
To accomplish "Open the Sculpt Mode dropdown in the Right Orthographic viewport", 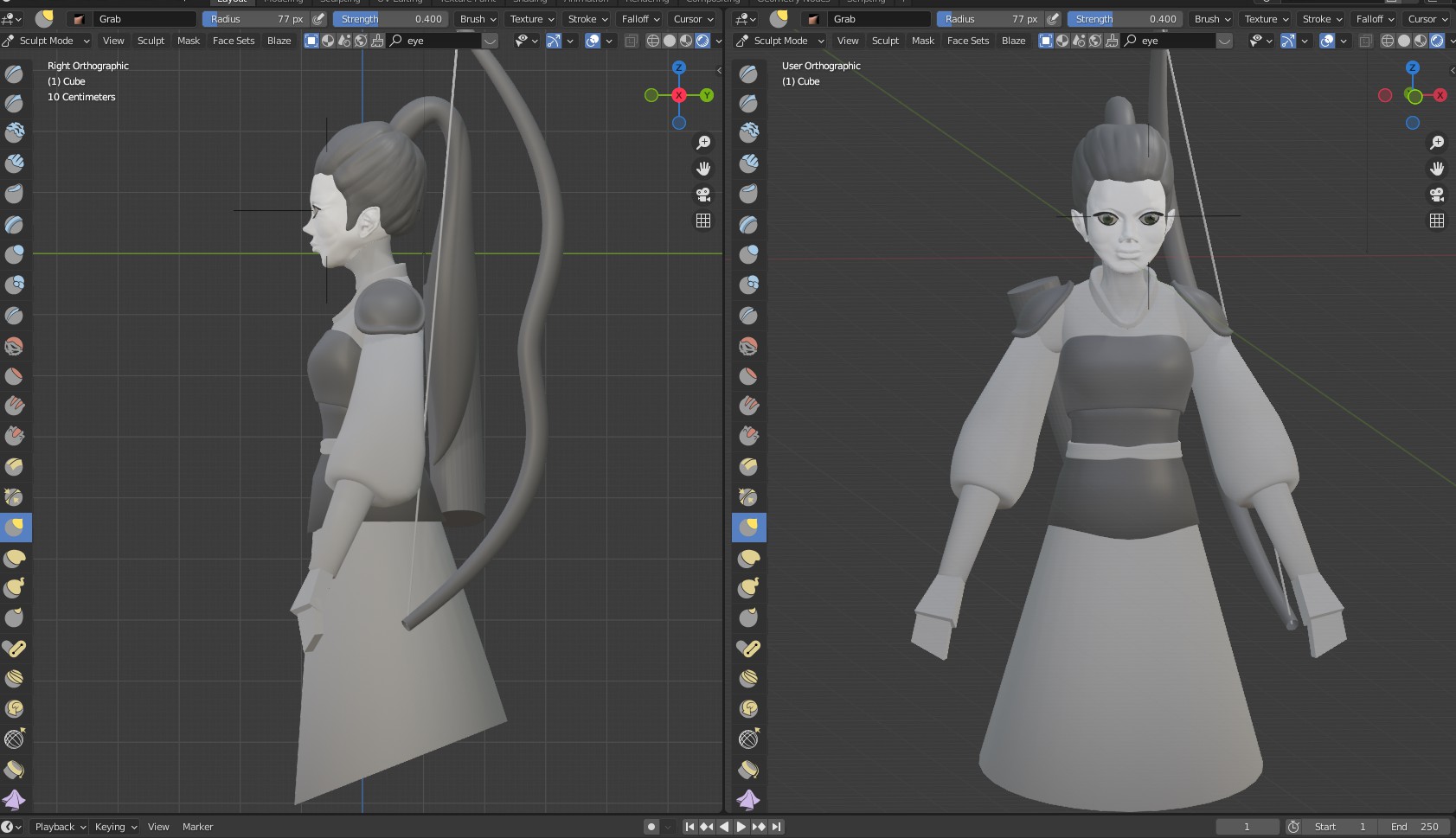I will (x=48, y=41).
